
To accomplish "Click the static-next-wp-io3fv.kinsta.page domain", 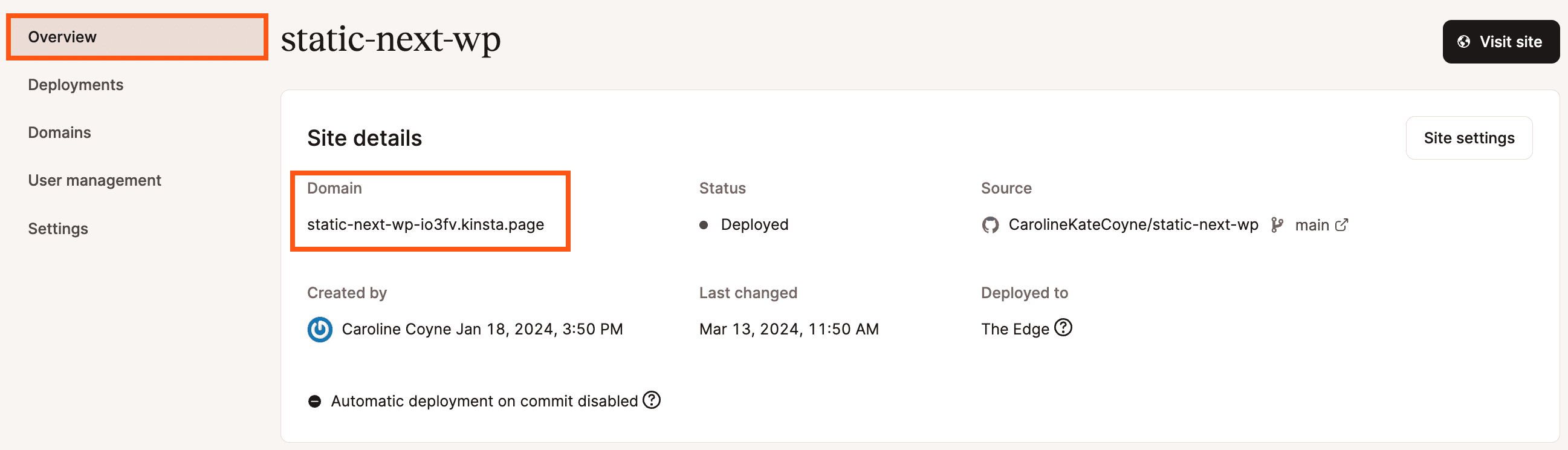I will pos(425,224).
